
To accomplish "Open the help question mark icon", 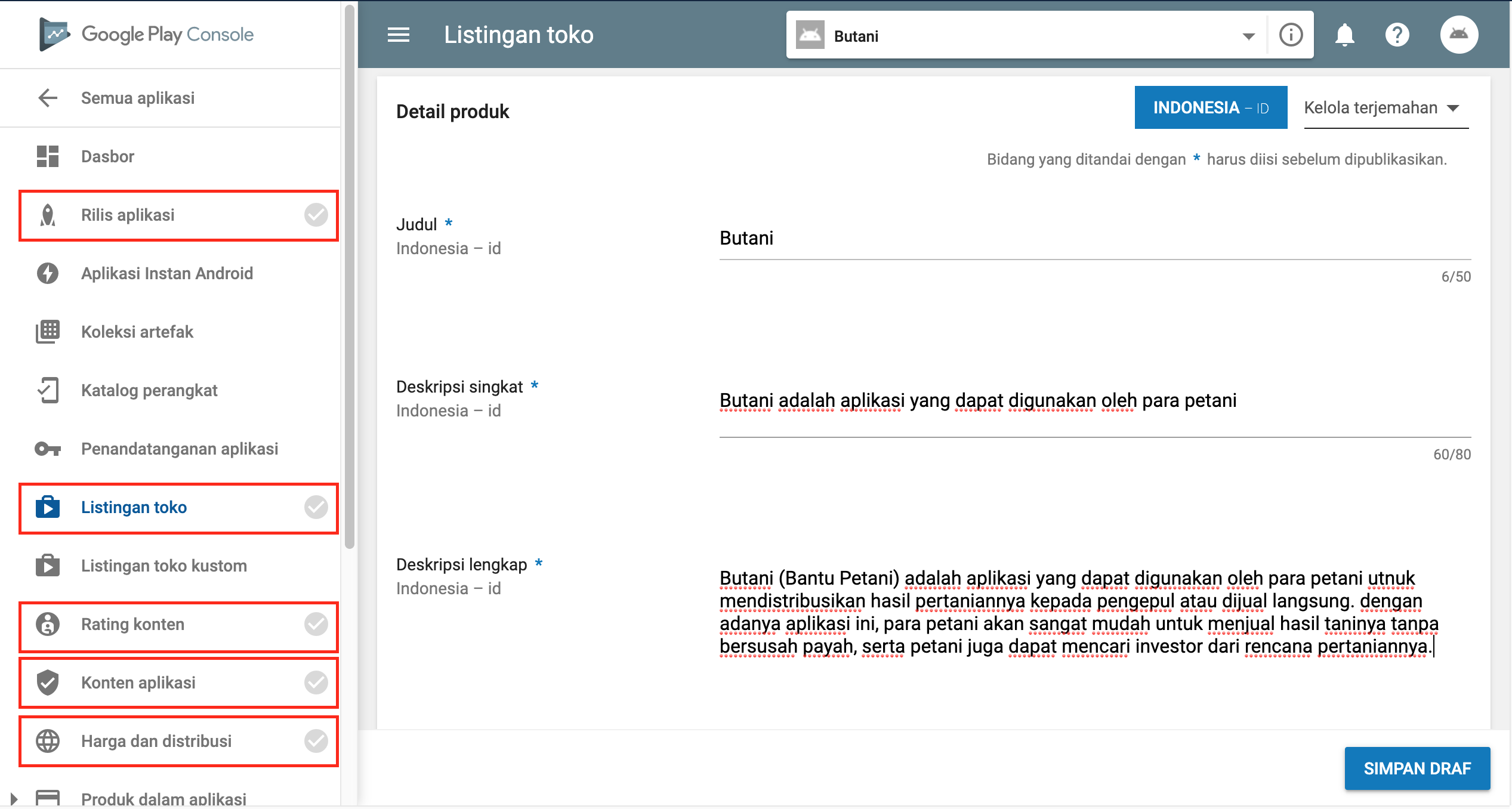I will (x=1397, y=35).
